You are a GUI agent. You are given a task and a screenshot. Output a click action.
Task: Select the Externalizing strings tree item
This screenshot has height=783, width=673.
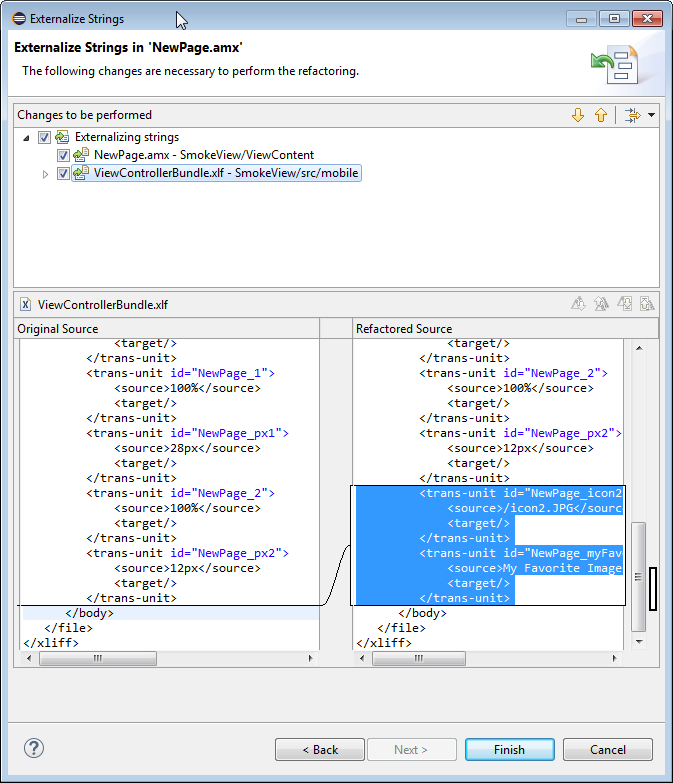click(x=127, y=137)
